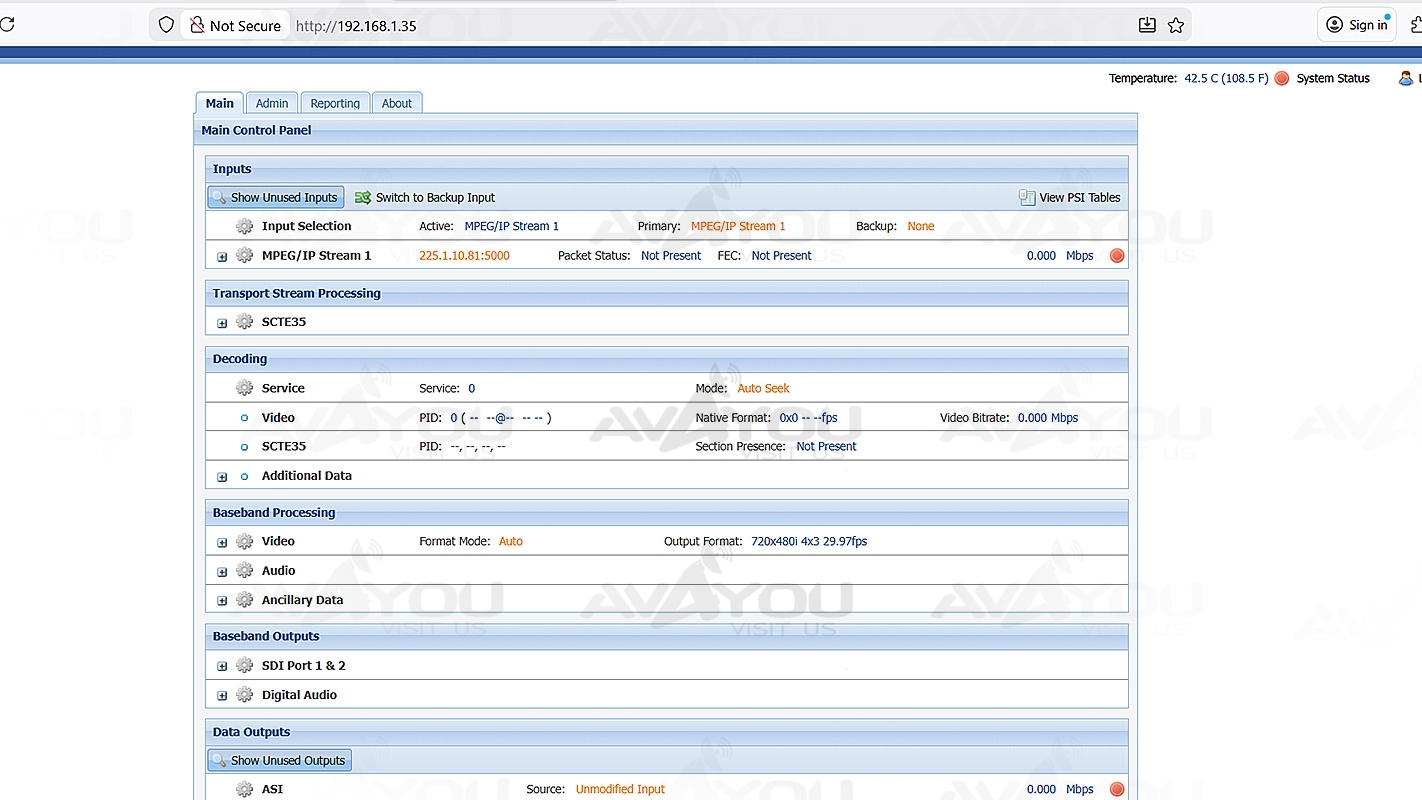Screen dimensions: 1422x800
Task: Open the Service gear icon in Decoding
Action: (244, 388)
